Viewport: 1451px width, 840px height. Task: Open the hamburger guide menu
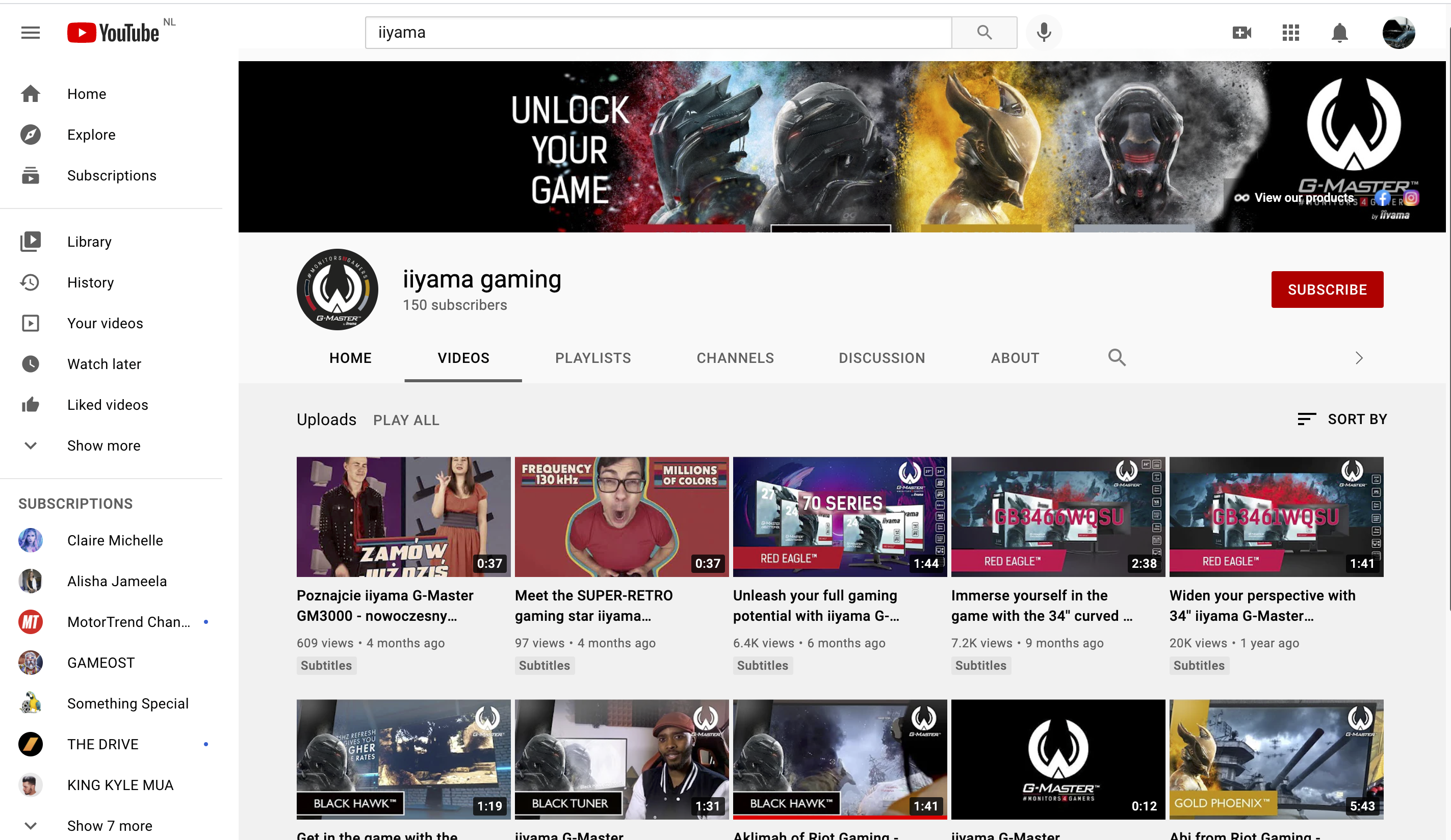(x=31, y=33)
